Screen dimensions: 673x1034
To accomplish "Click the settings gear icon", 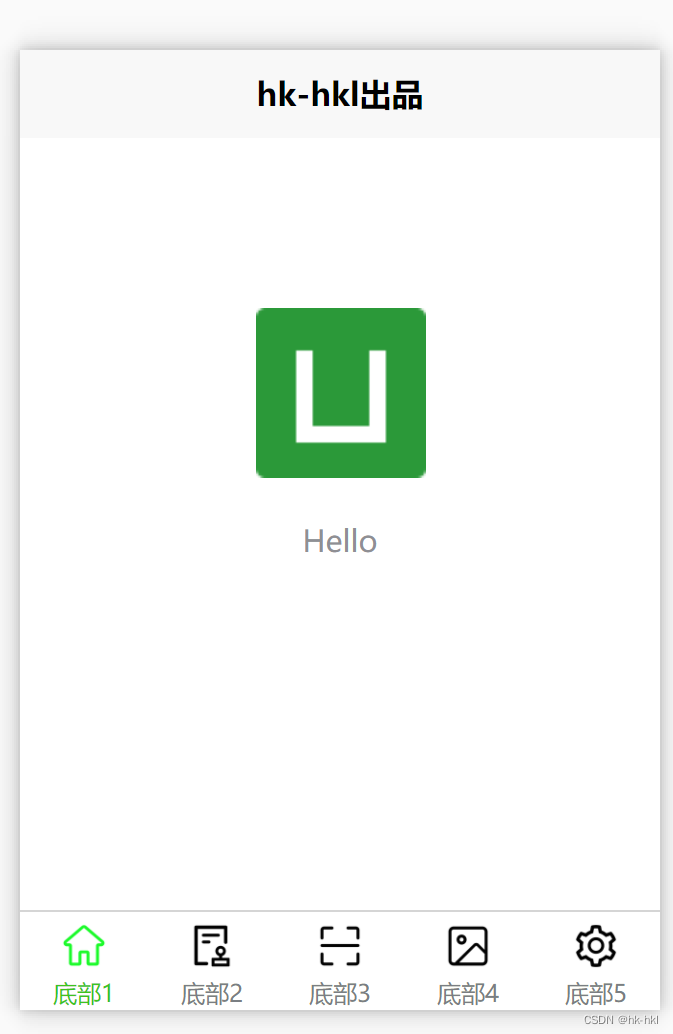I will [x=596, y=946].
